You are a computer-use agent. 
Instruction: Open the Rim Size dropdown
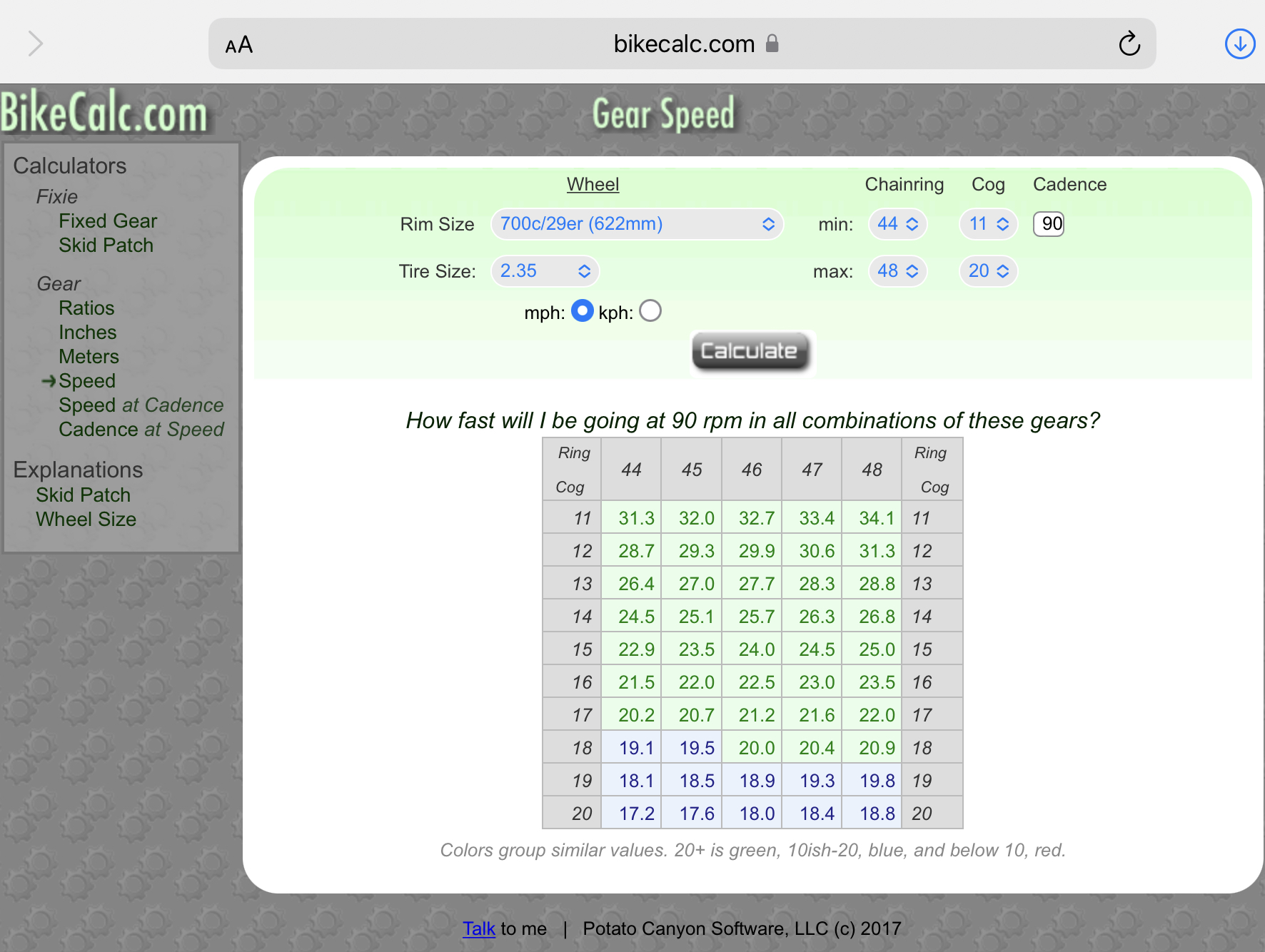click(x=637, y=224)
